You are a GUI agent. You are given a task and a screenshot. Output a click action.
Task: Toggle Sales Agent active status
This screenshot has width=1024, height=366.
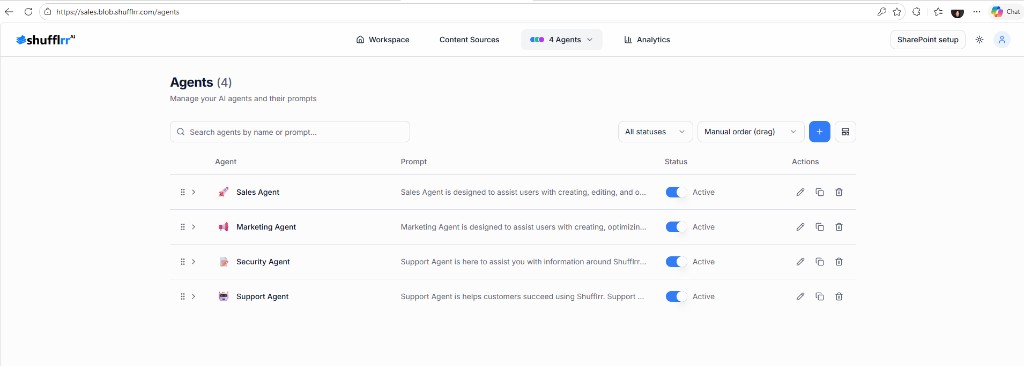click(x=676, y=192)
